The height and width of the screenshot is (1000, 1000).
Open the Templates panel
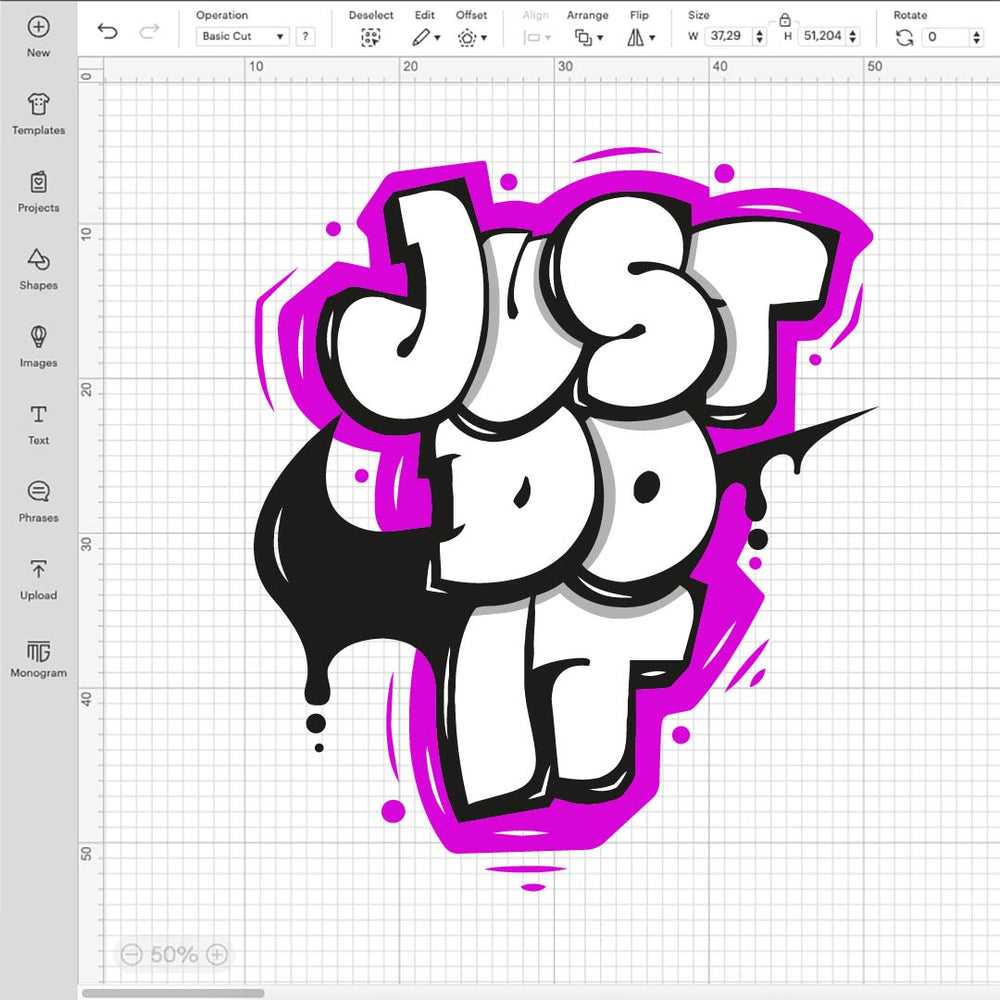pos(38,105)
